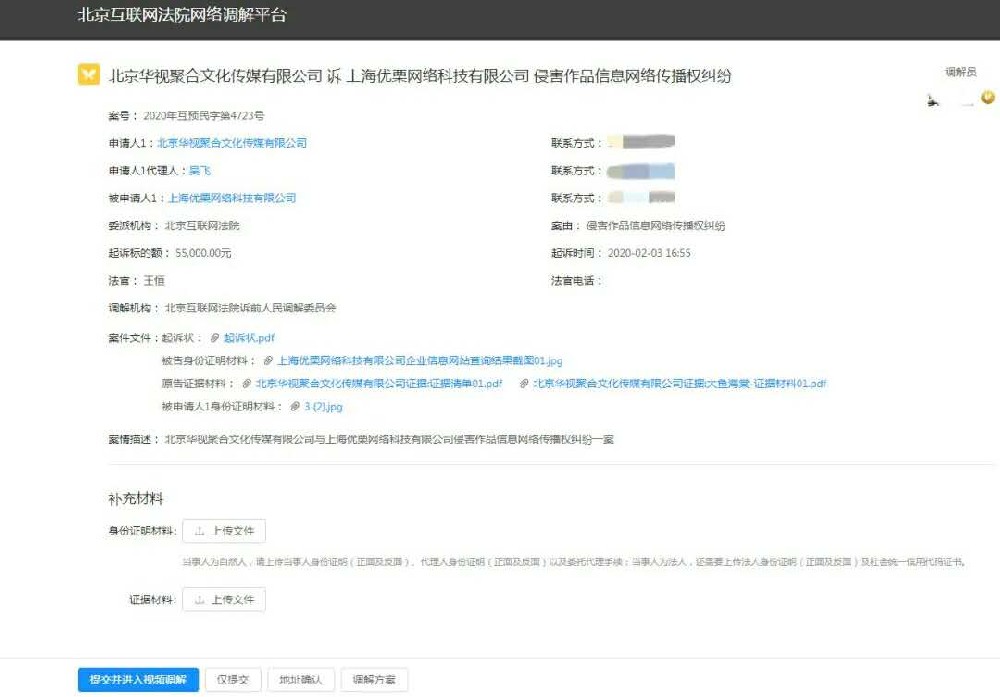Screen dimensions: 1000x697
Task: Click the mediator avatar icon under 调解员
Action: point(933,99)
